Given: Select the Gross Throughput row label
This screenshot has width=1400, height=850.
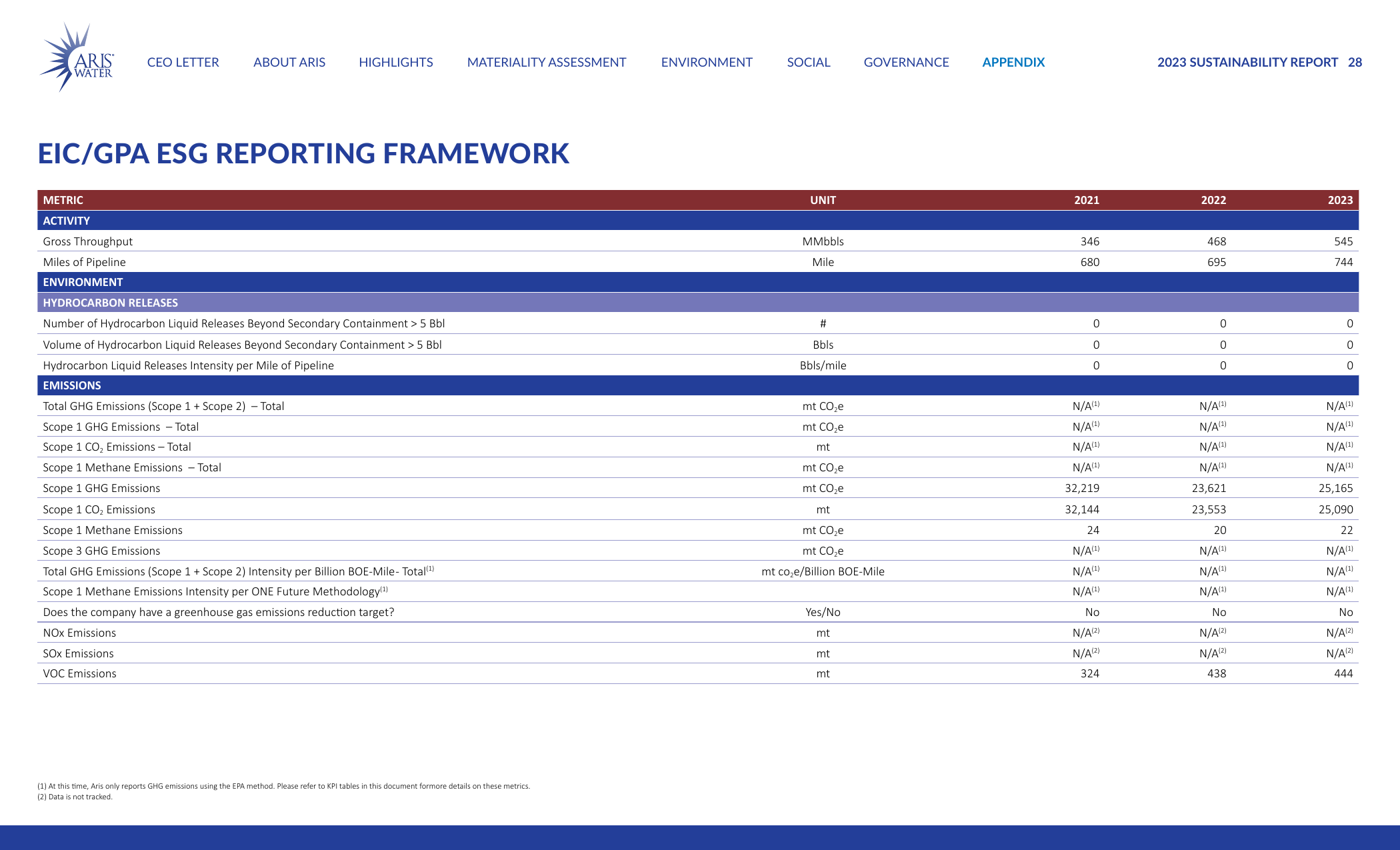Looking at the screenshot, I should [x=88, y=241].
